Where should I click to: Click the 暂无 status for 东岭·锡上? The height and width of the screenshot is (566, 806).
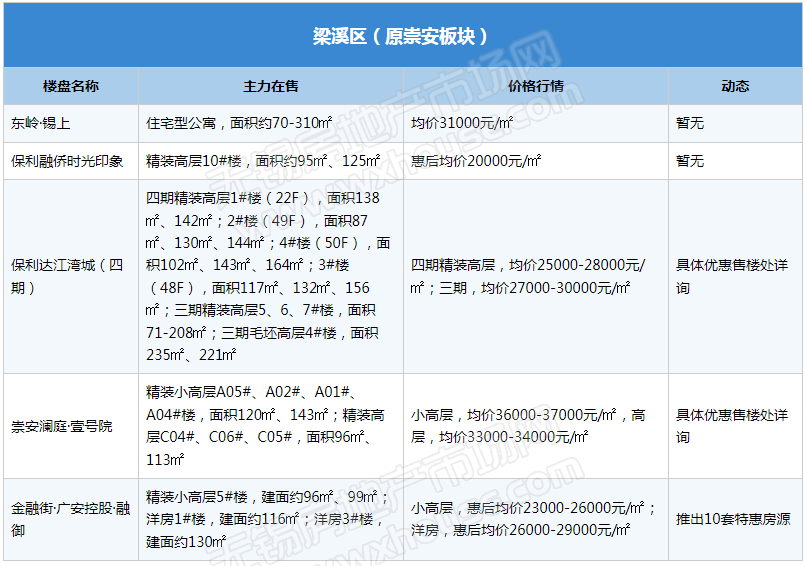point(690,124)
